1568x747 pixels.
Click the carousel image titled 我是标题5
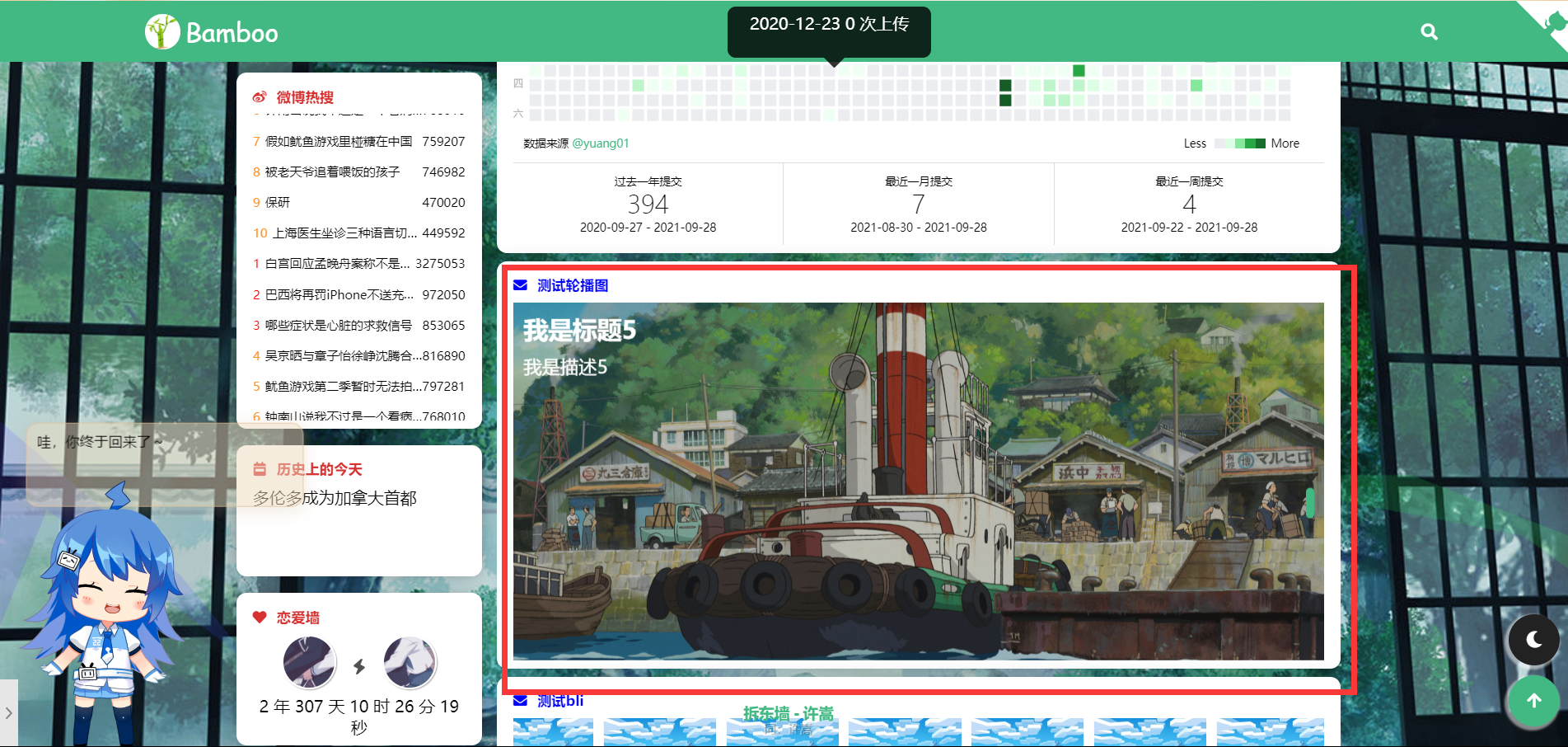(x=918, y=482)
